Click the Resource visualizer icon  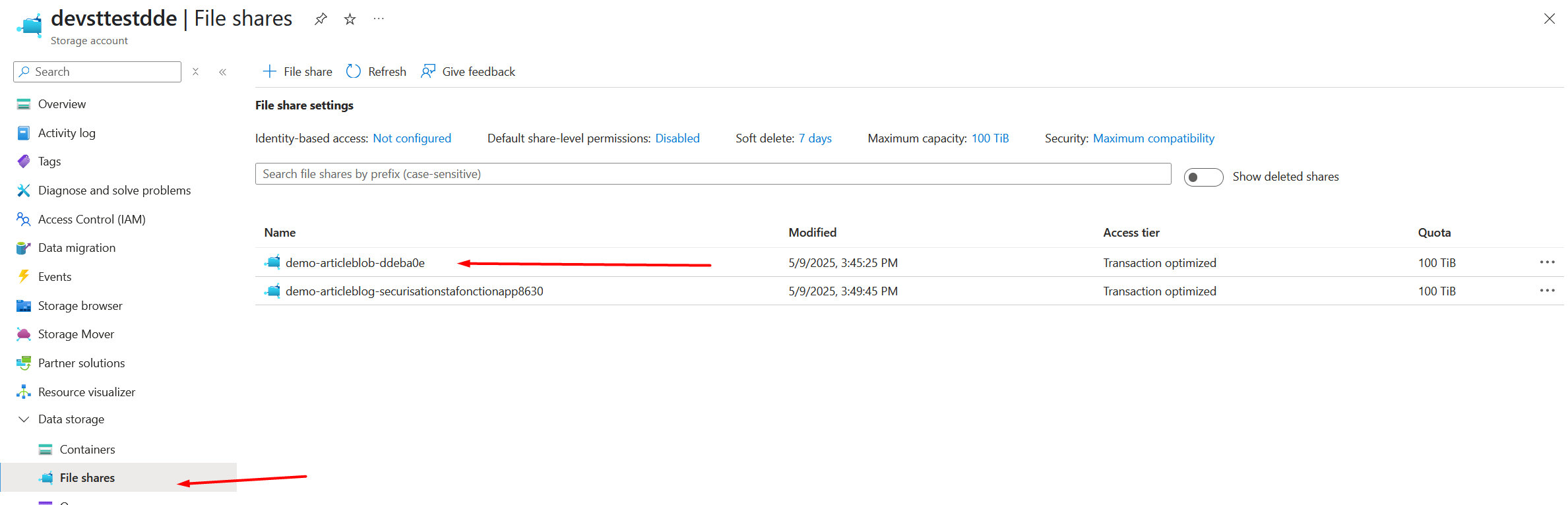pyautogui.click(x=24, y=392)
